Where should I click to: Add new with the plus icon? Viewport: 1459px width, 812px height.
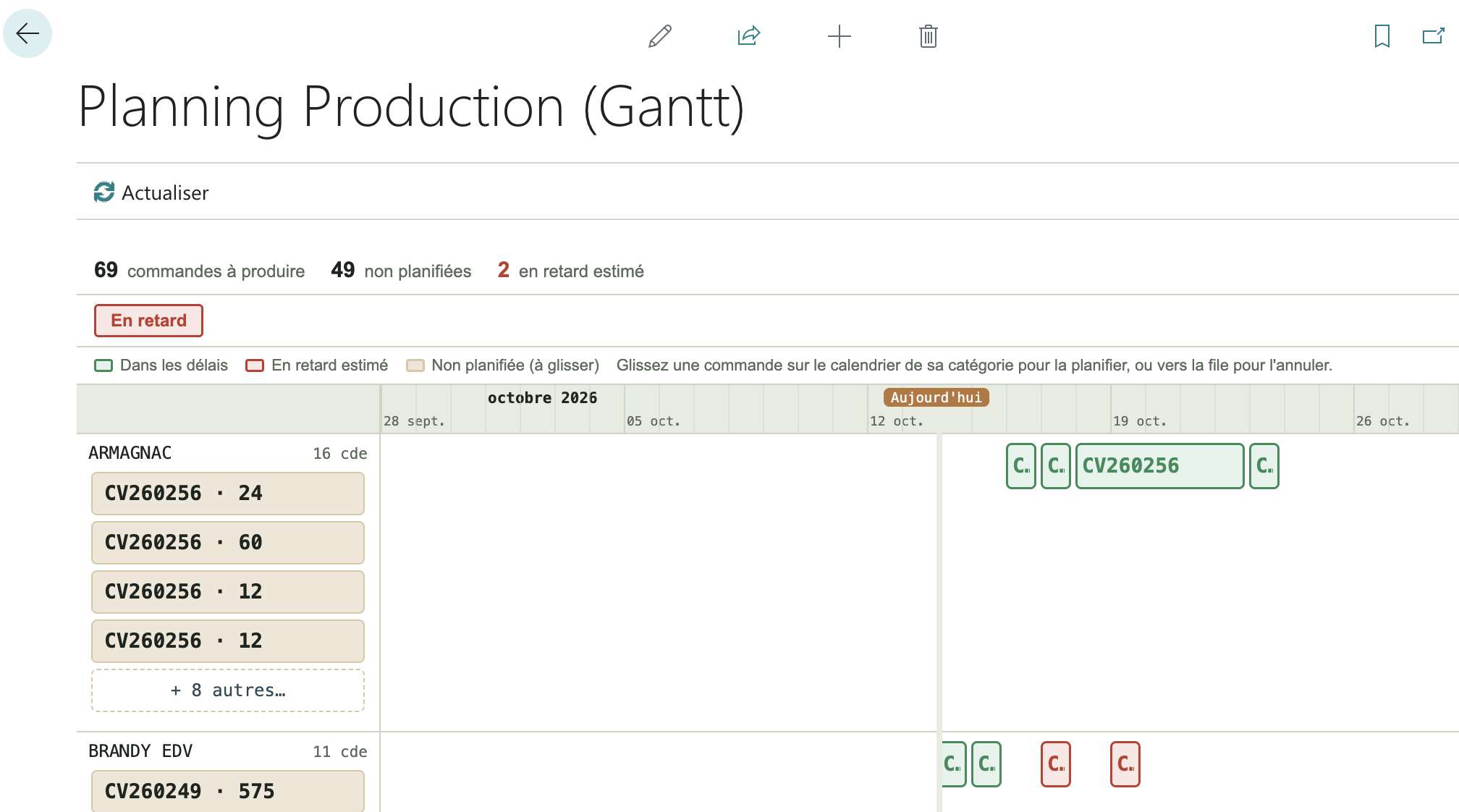coord(839,36)
